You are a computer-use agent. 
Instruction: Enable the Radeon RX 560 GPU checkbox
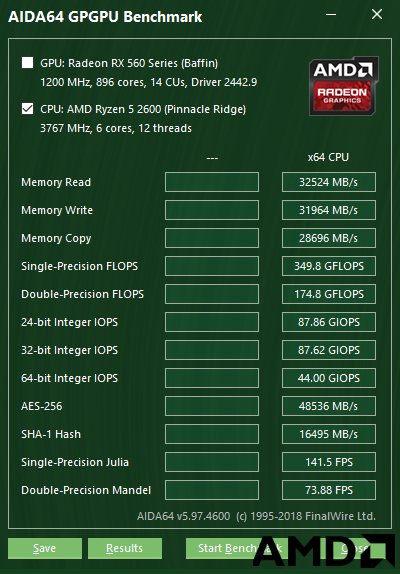(x=27, y=63)
